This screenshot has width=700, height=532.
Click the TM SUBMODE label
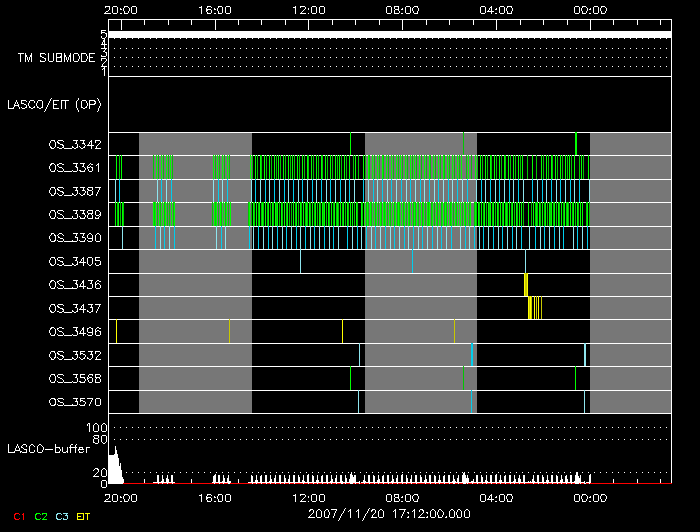[x=56, y=58]
